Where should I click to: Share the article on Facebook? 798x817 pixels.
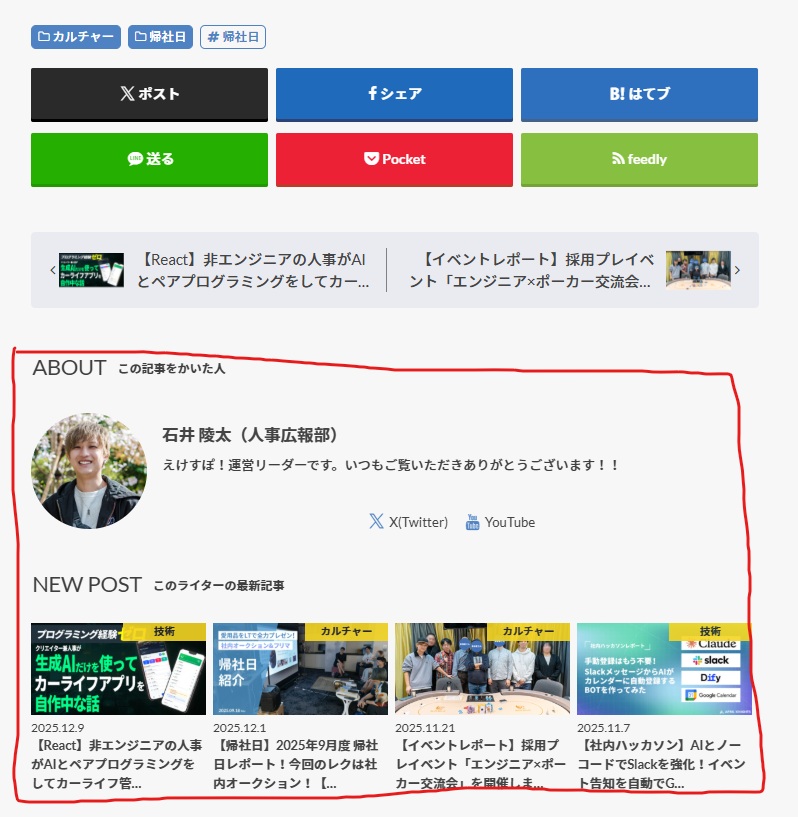pyautogui.click(x=394, y=94)
